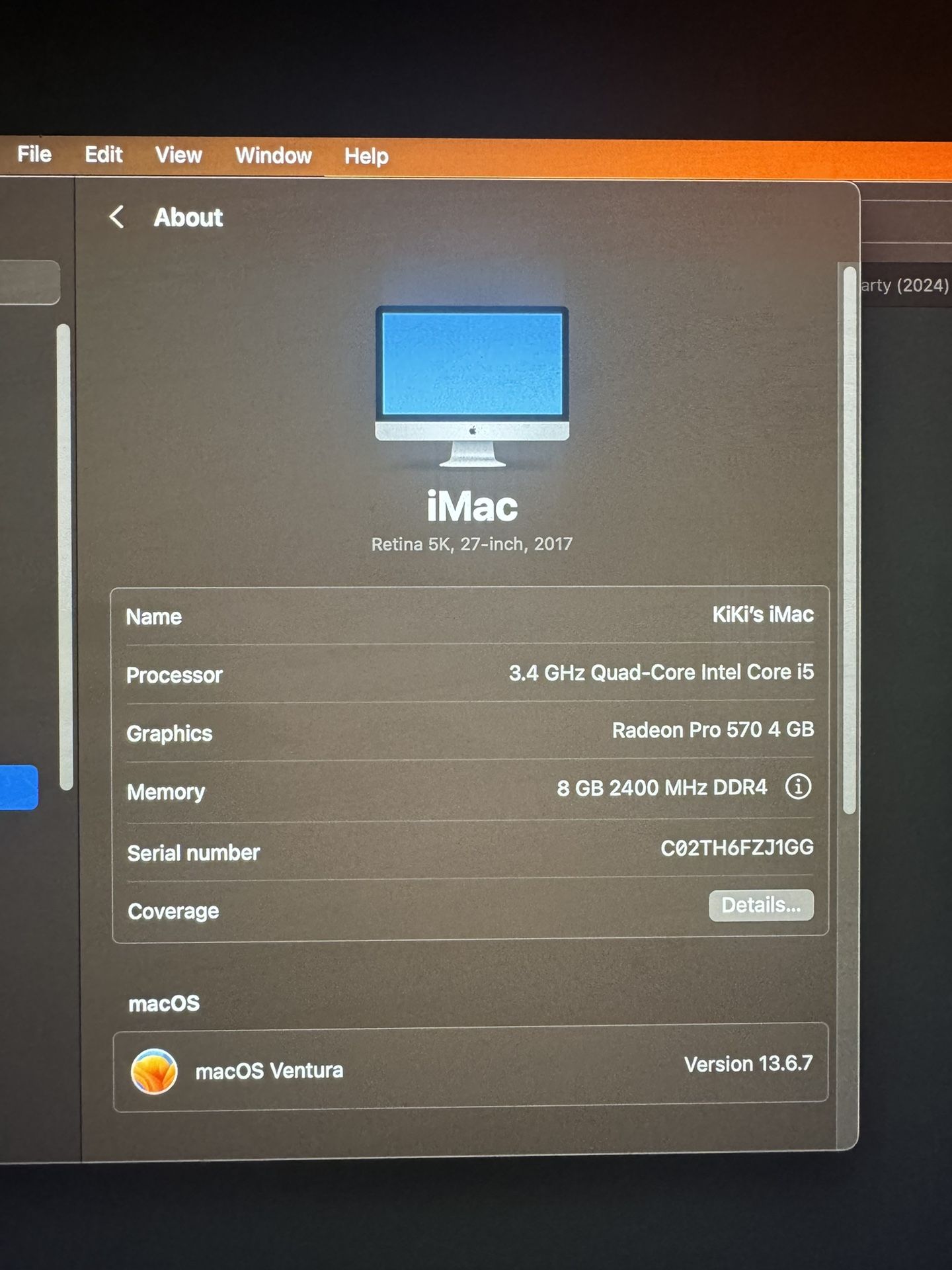
Task: Click the background window text ending (2024)
Action: click(x=905, y=286)
